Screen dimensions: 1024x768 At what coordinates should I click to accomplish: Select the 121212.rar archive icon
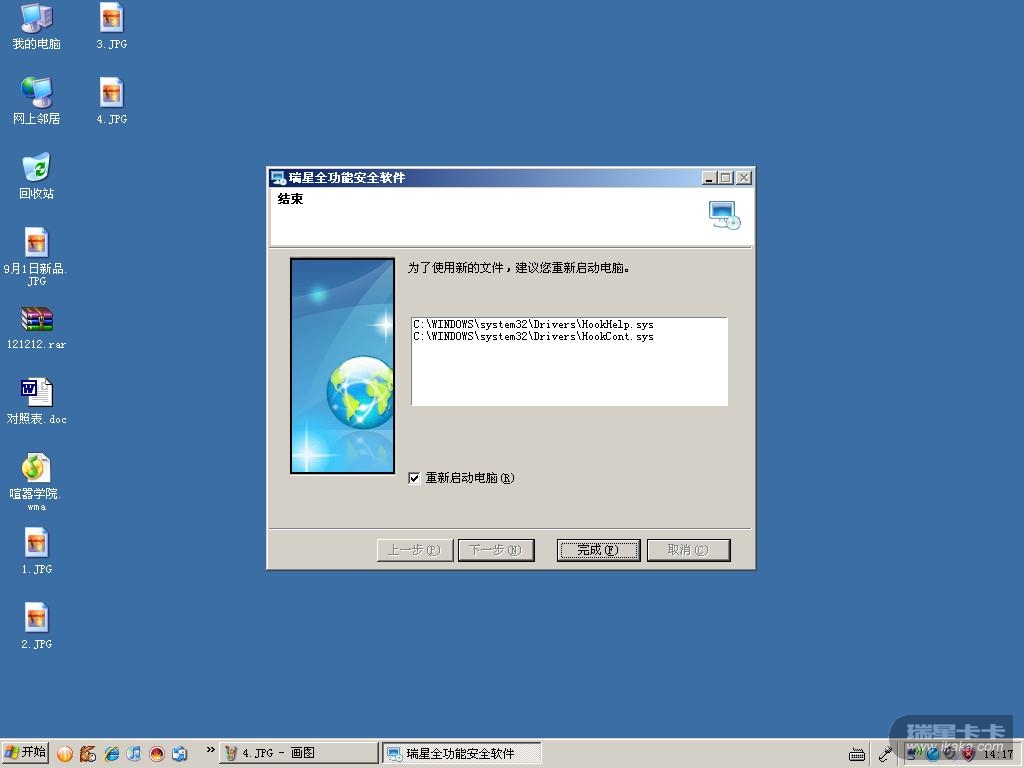(37, 328)
